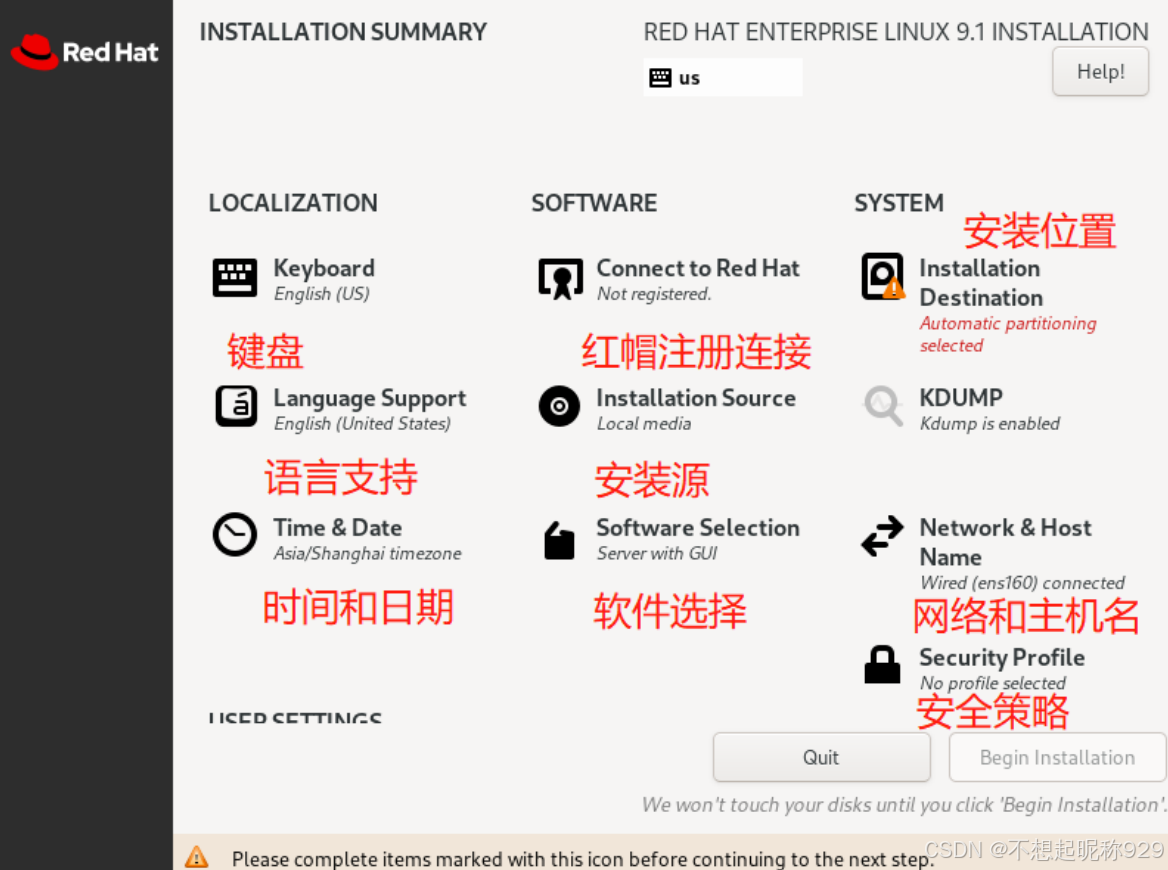Click the 'Wired (ens160) connected' text

[x=1022, y=582]
